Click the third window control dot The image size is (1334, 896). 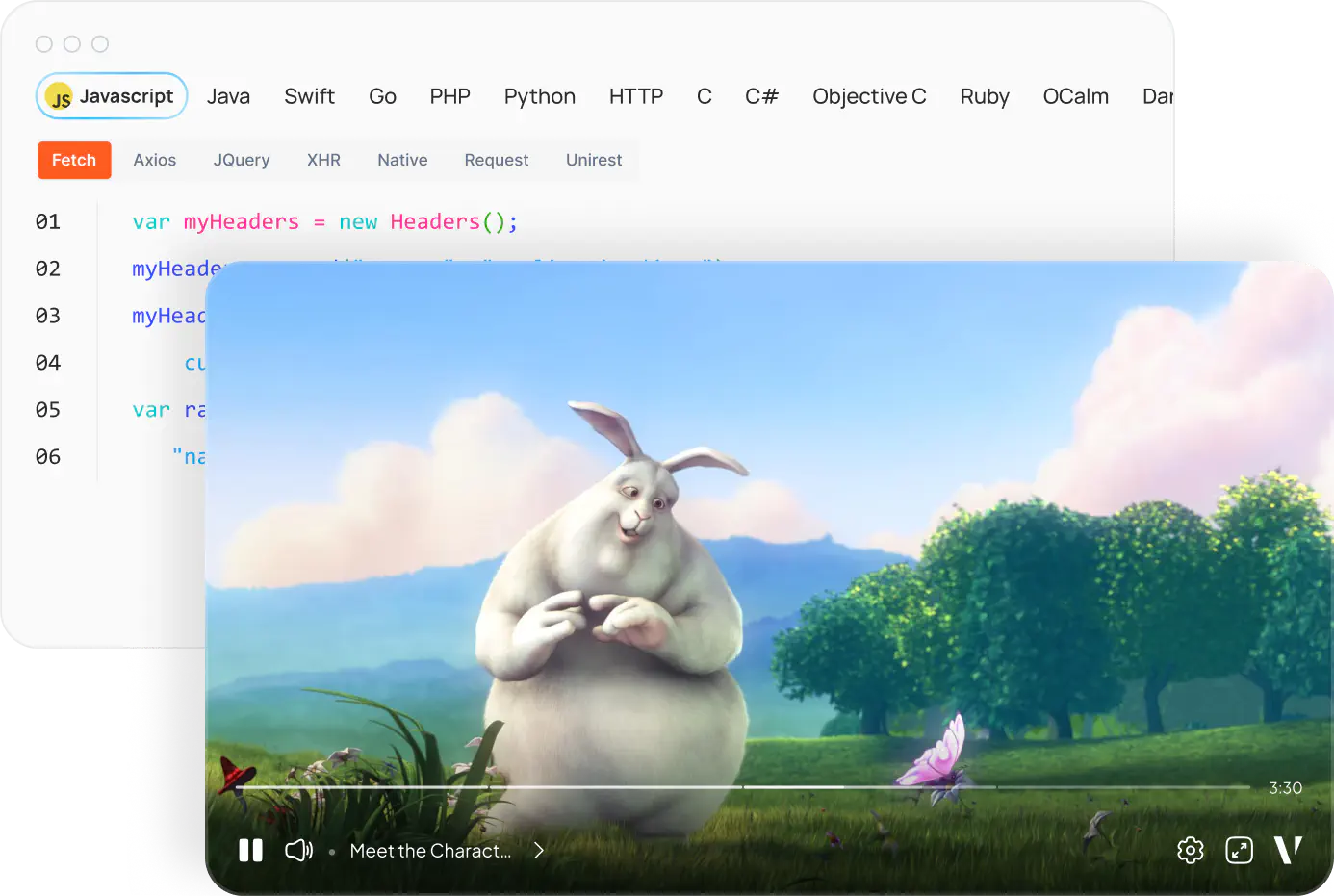(100, 44)
